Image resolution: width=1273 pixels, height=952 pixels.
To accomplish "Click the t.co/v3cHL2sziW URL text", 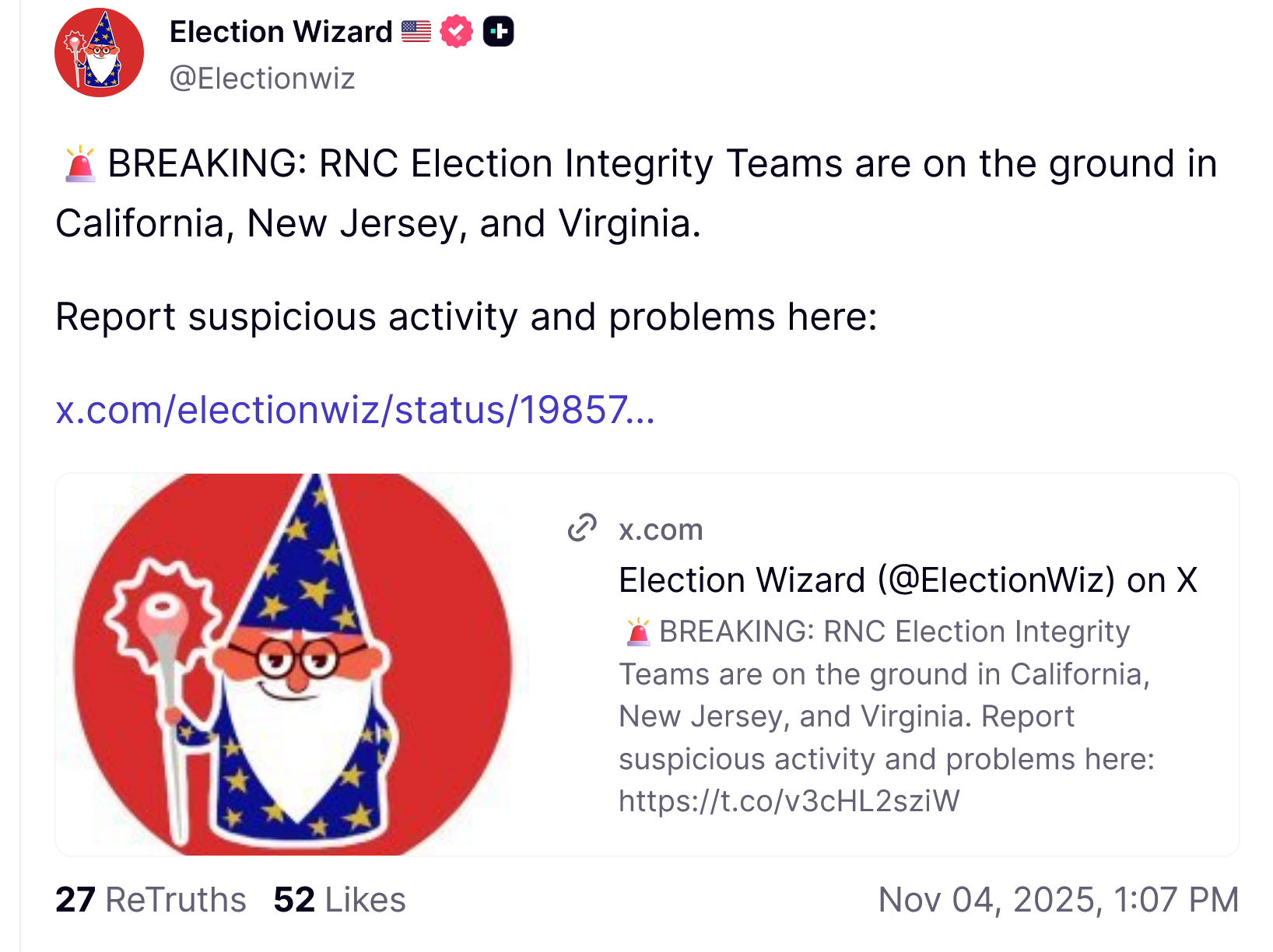I will [x=789, y=801].
